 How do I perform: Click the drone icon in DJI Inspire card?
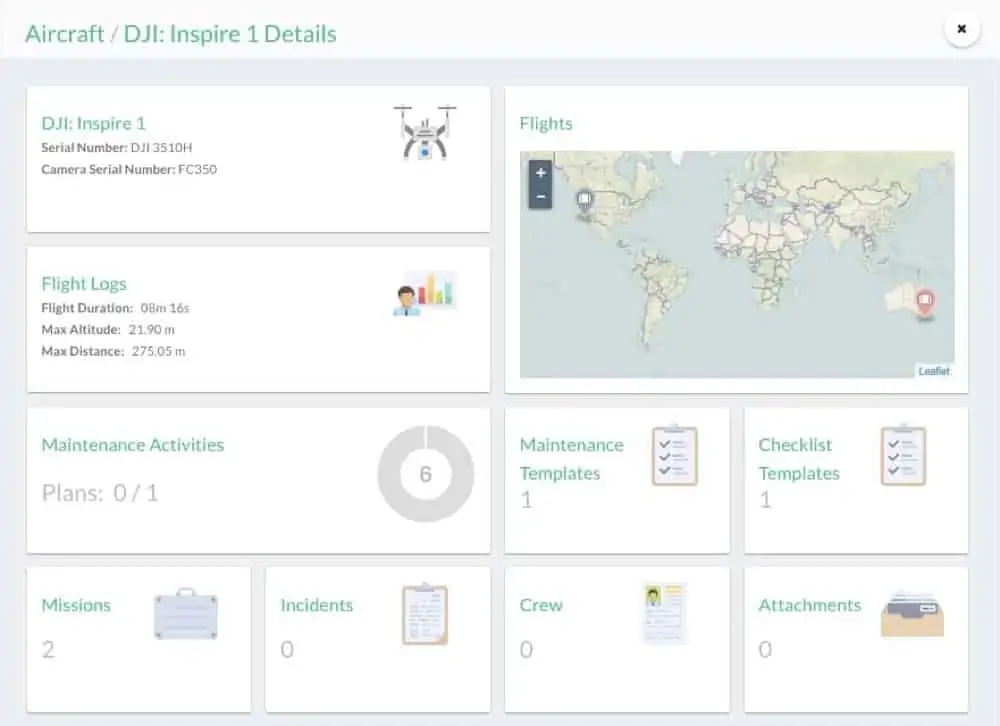tap(425, 133)
